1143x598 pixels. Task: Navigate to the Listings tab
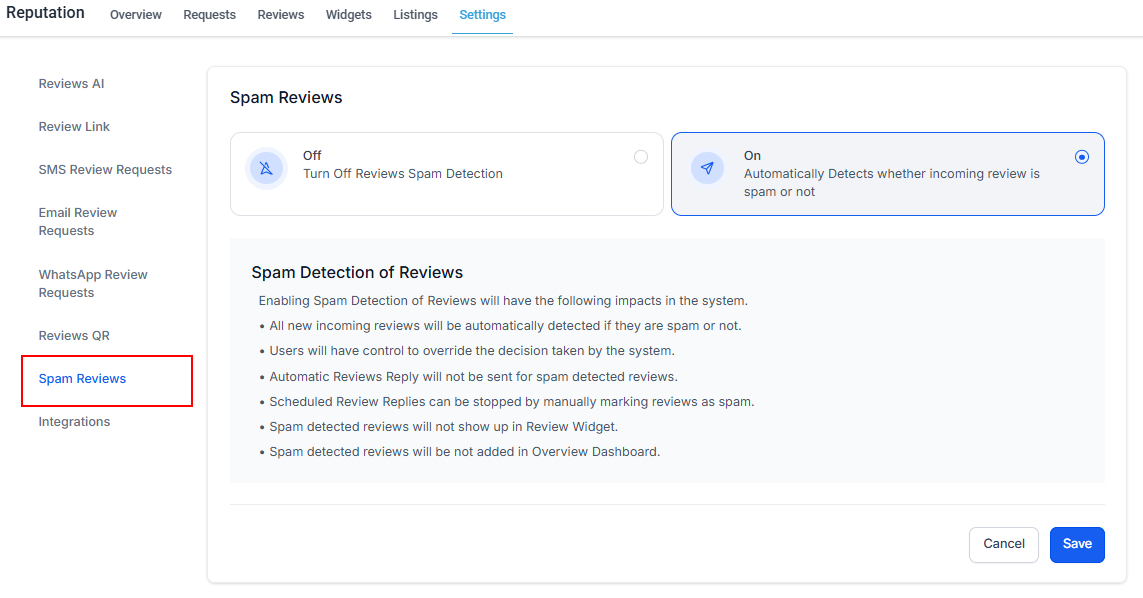point(415,15)
